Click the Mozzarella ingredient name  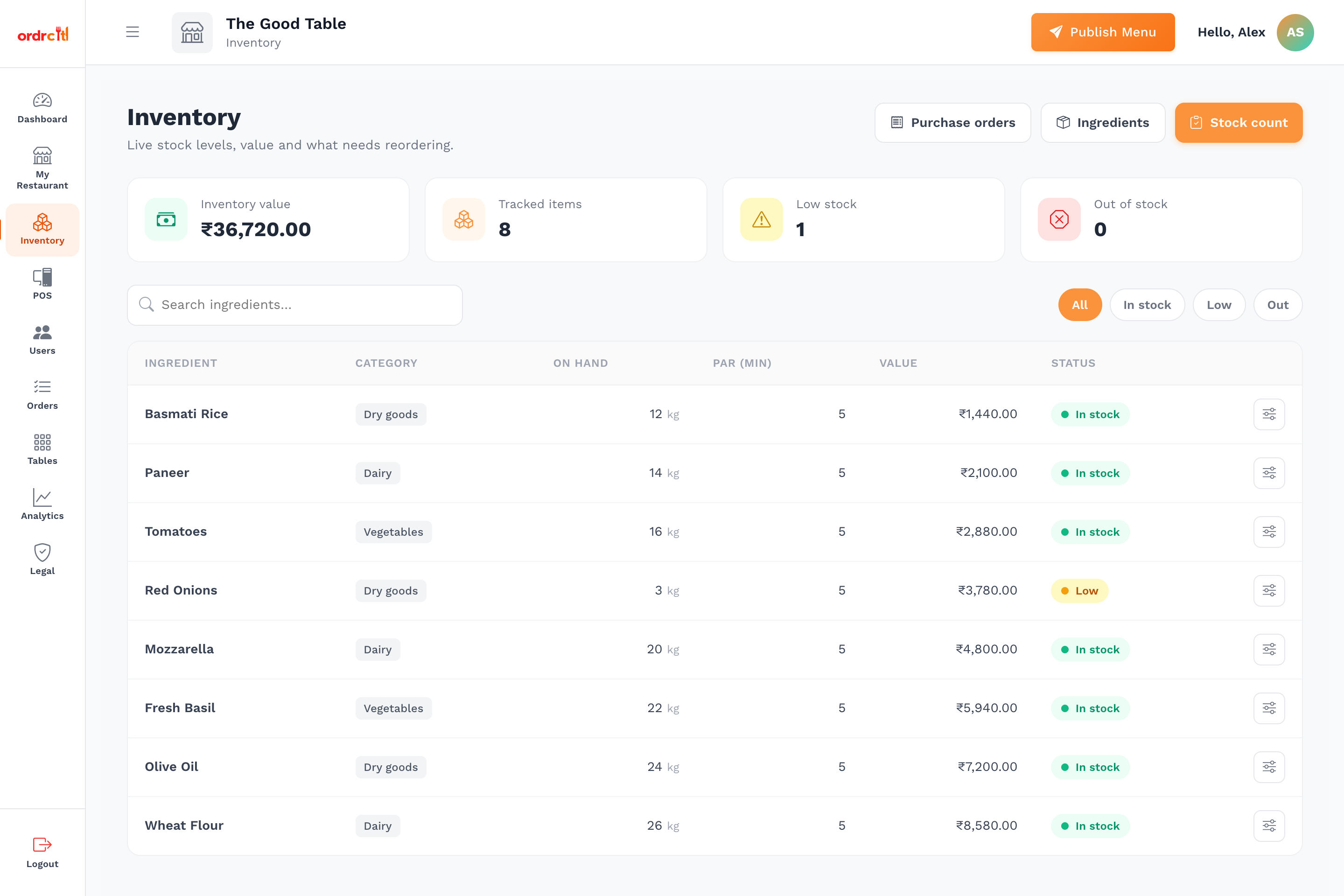pos(179,650)
